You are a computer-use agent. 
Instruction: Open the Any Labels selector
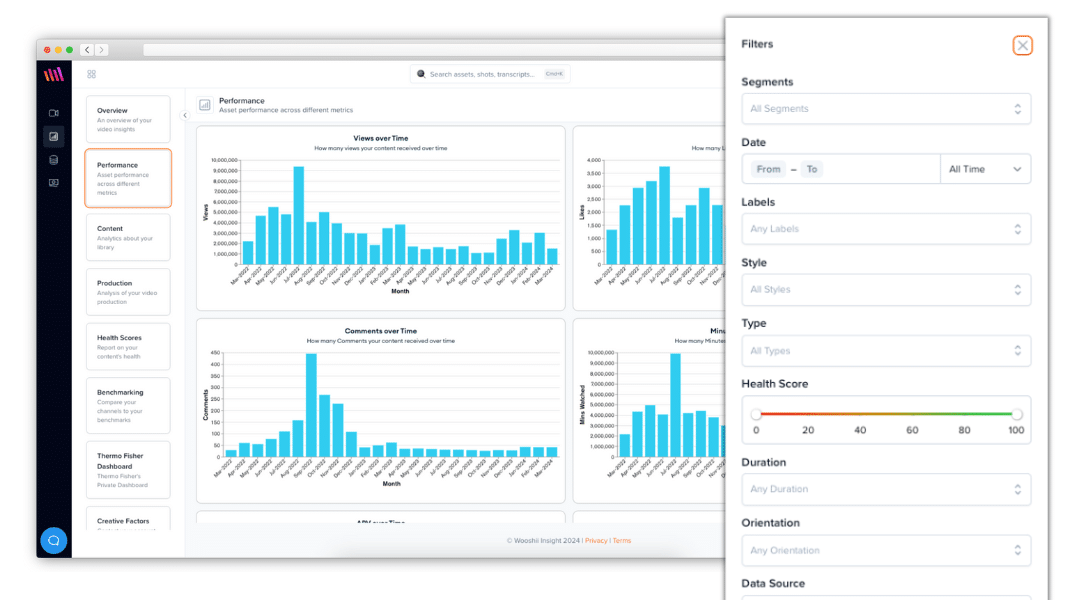(x=886, y=229)
